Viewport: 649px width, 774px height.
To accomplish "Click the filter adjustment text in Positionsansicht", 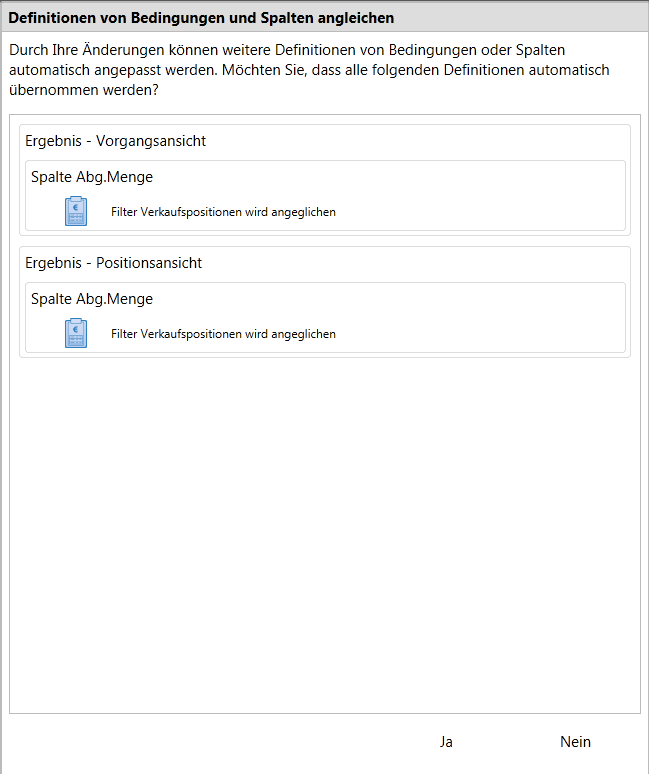I will (223, 334).
